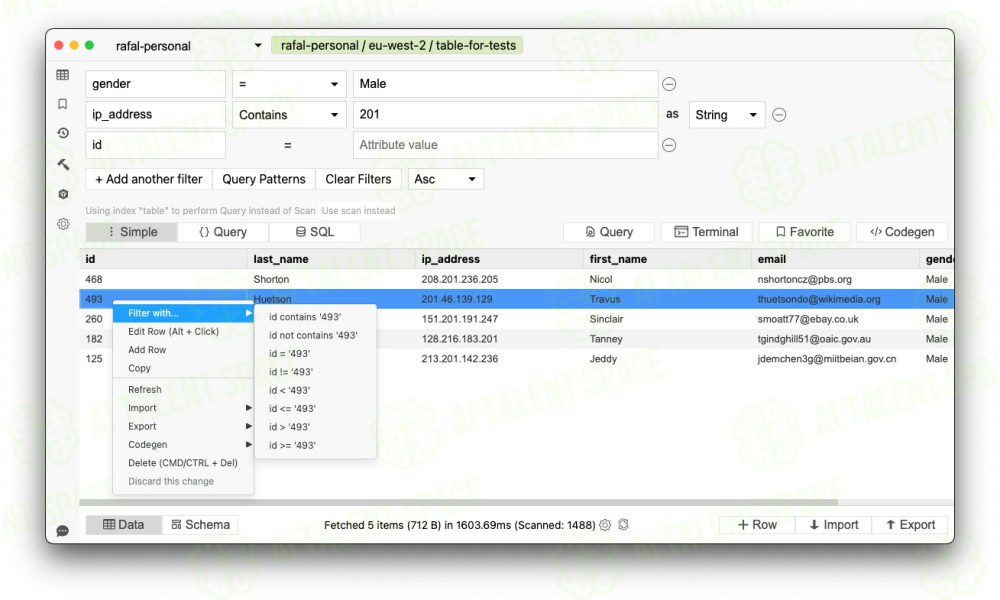The height and width of the screenshot is (600, 1000).
Task: Open the hammer tool icon in the sidebar
Action: [62, 164]
